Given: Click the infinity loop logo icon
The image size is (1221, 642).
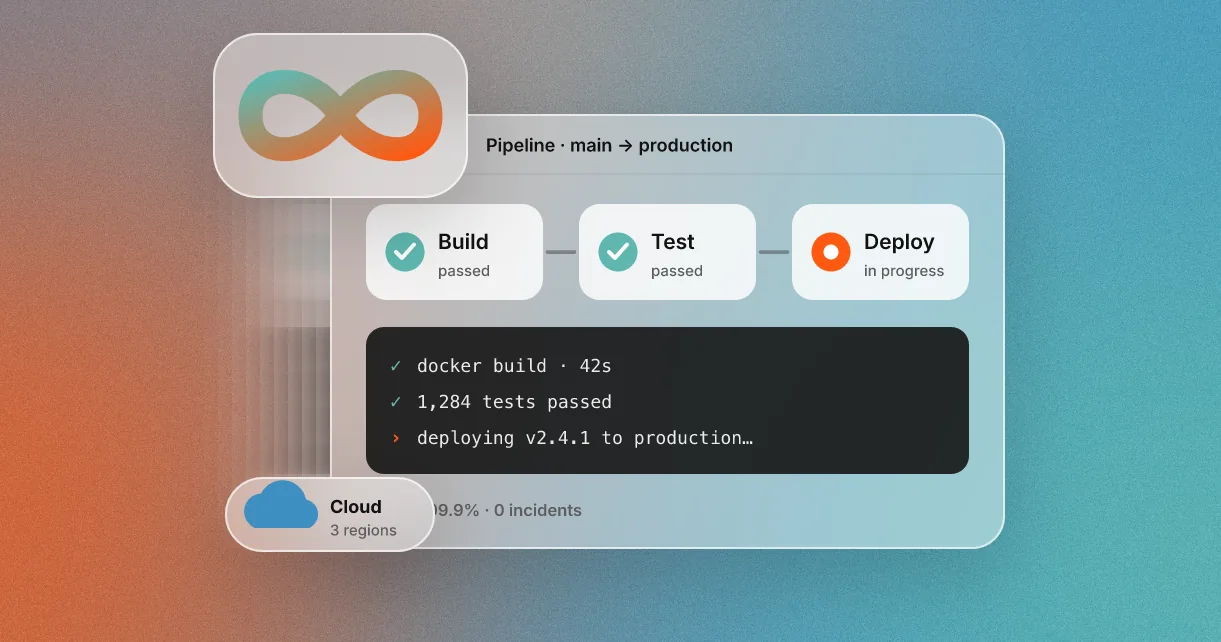Looking at the screenshot, I should click(340, 115).
